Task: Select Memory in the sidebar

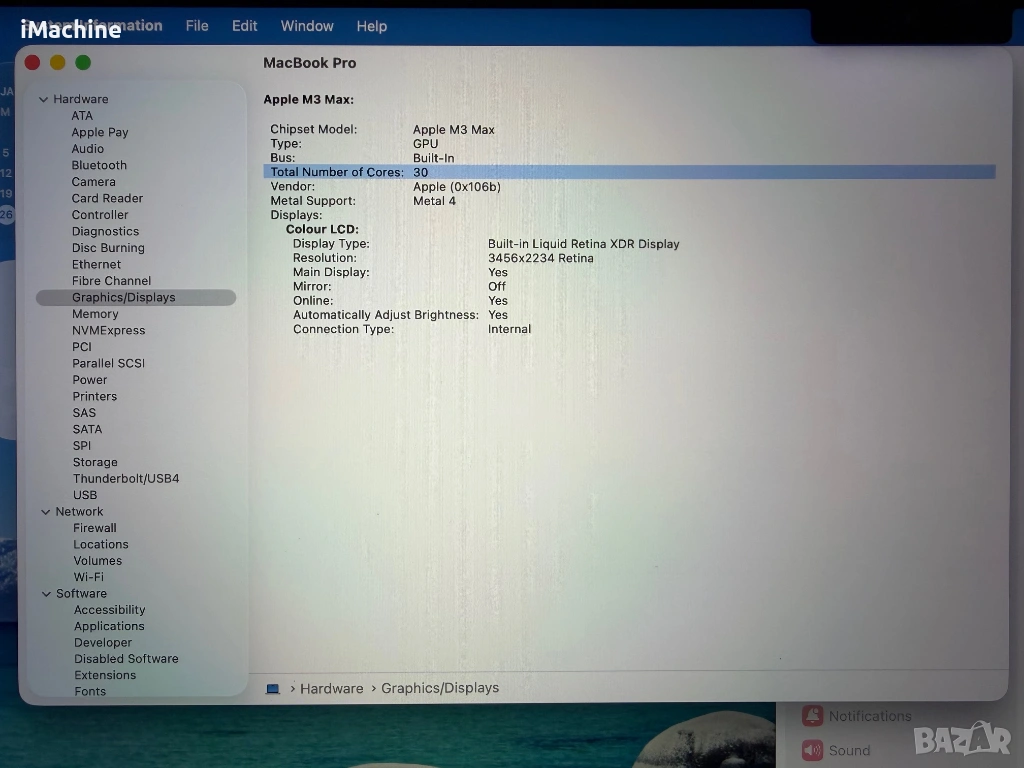Action: tap(95, 314)
